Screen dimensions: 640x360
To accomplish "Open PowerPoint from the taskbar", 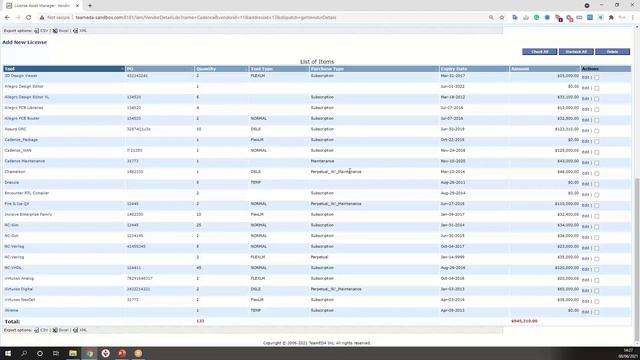I will tap(122, 353).
